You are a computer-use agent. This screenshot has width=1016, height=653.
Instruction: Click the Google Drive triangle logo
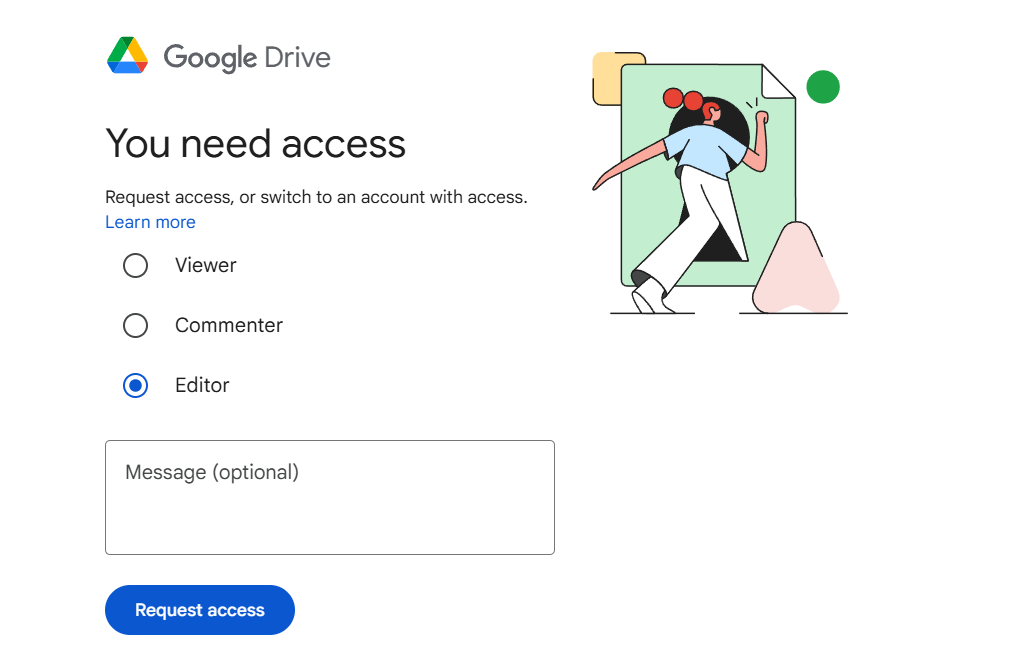pos(127,56)
